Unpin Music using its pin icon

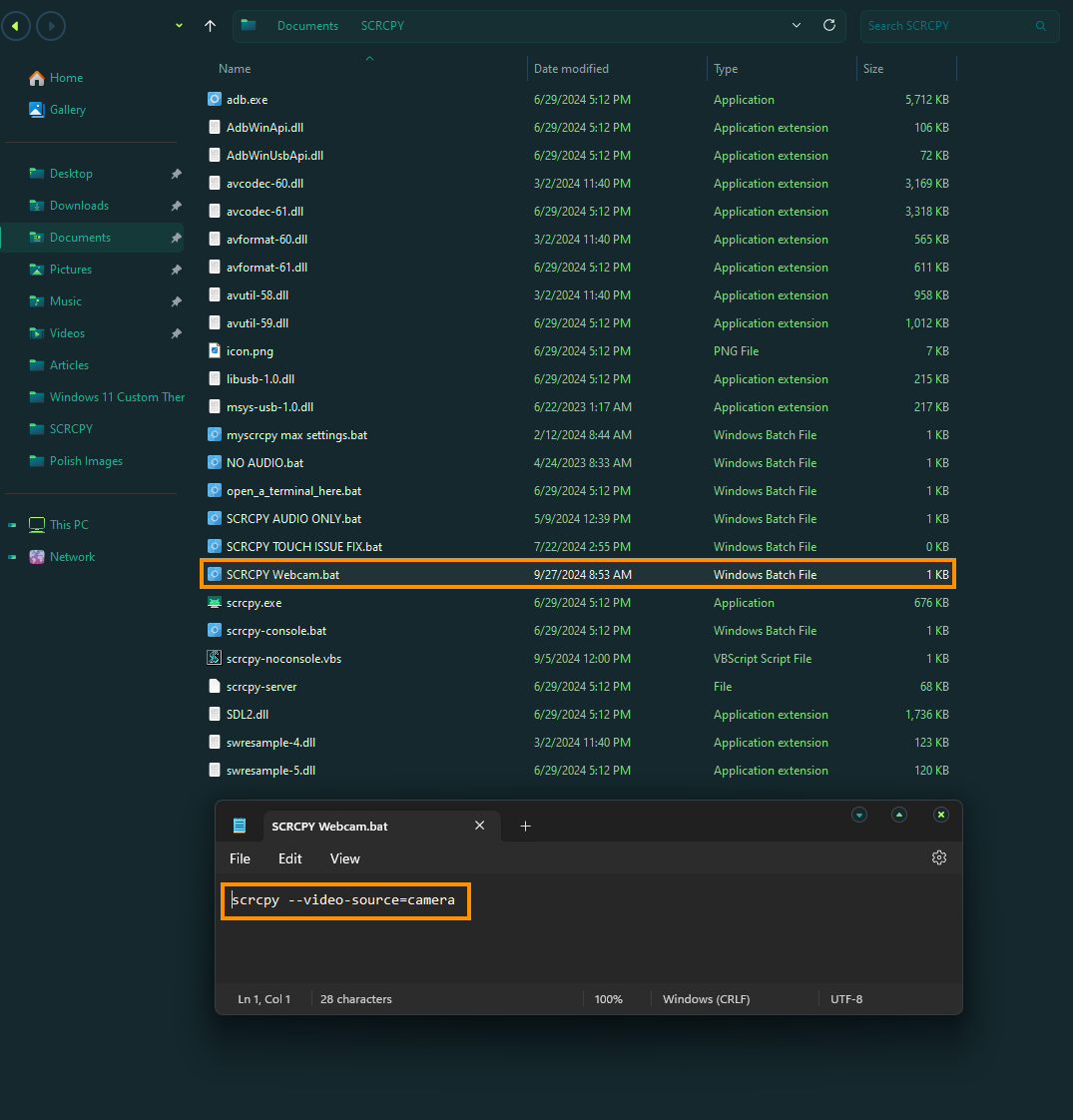[x=177, y=301]
